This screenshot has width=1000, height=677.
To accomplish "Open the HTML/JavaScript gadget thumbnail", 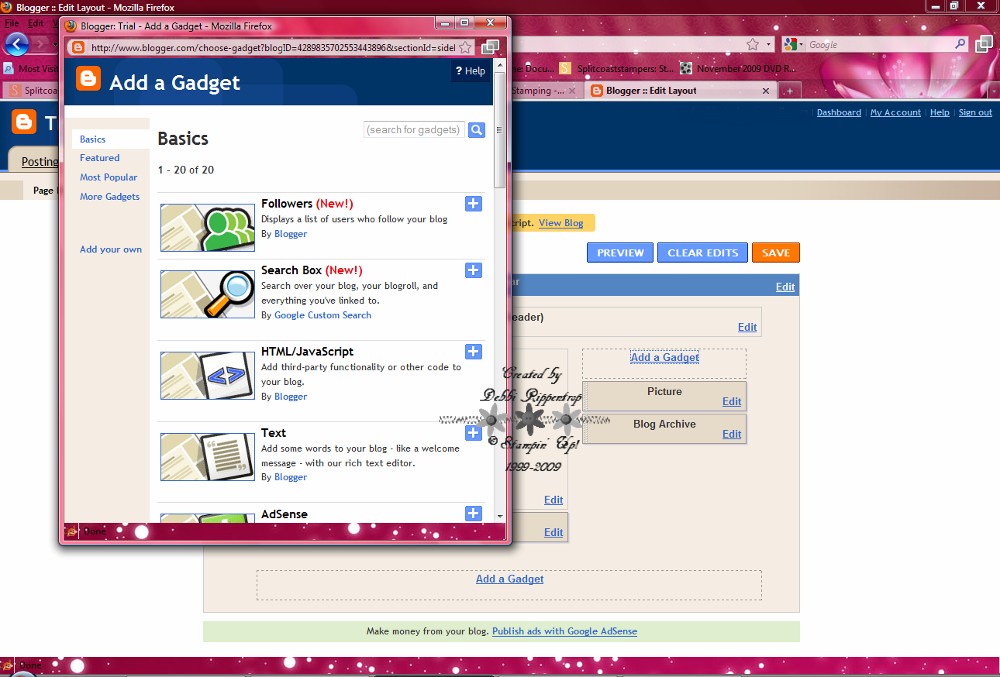I will [x=207, y=375].
